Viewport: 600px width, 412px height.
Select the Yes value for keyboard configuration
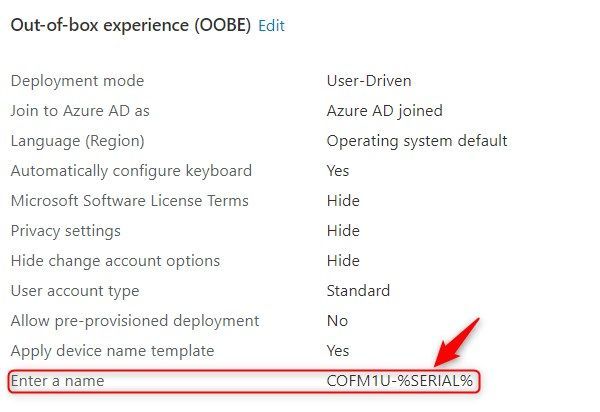click(x=338, y=171)
